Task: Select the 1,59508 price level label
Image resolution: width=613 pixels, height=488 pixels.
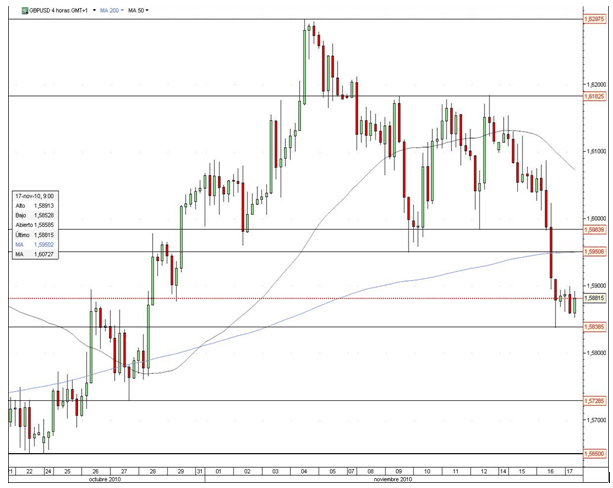Action: pos(594,251)
